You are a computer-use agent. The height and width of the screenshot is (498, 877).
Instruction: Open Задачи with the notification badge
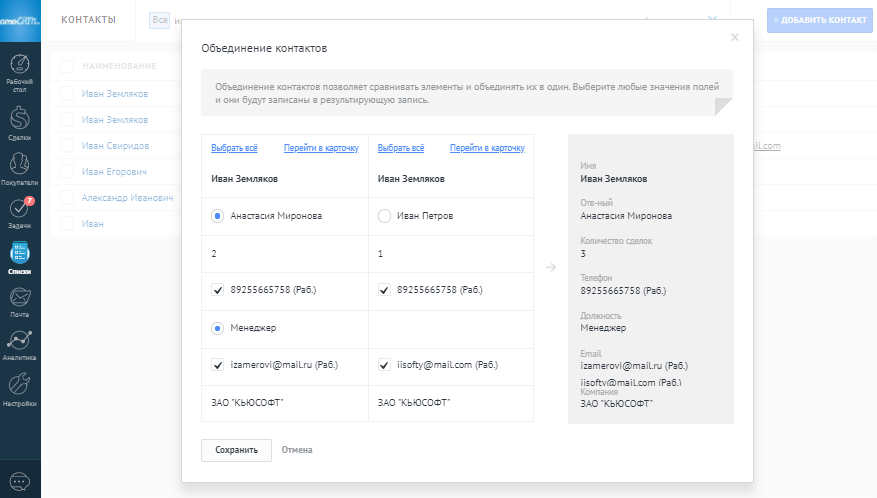20,211
